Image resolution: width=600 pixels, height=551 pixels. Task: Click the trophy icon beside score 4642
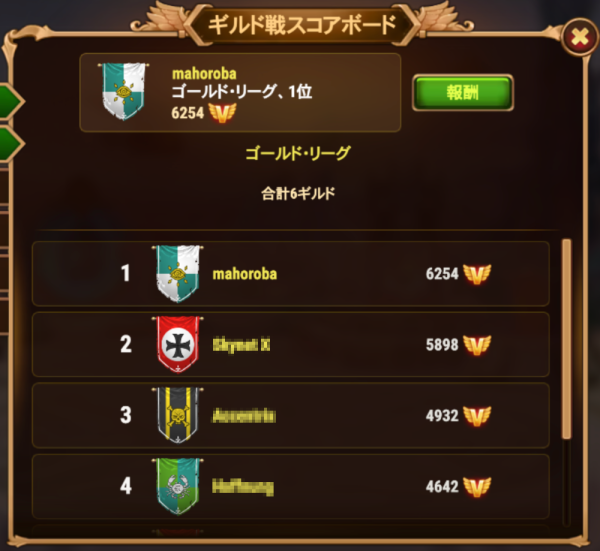tap(477, 487)
